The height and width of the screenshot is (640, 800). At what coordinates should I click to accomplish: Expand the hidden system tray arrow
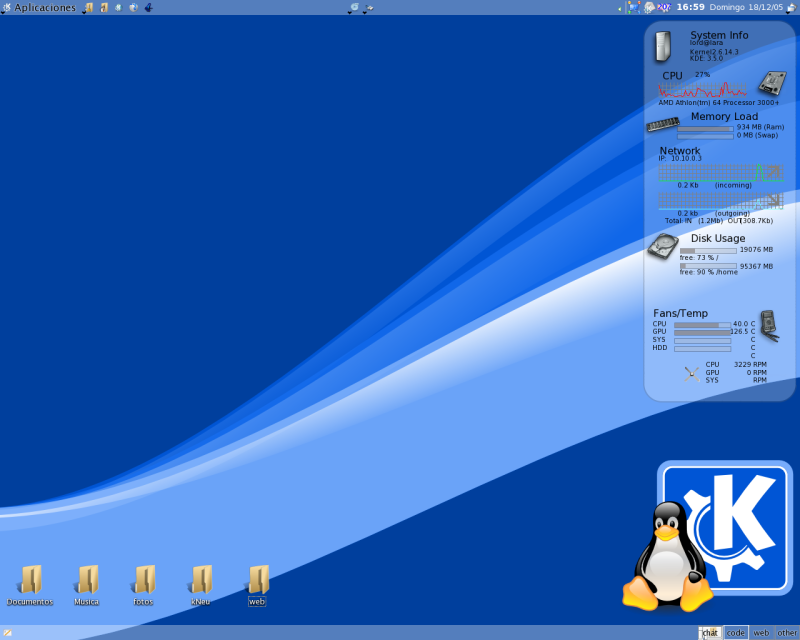coord(620,8)
